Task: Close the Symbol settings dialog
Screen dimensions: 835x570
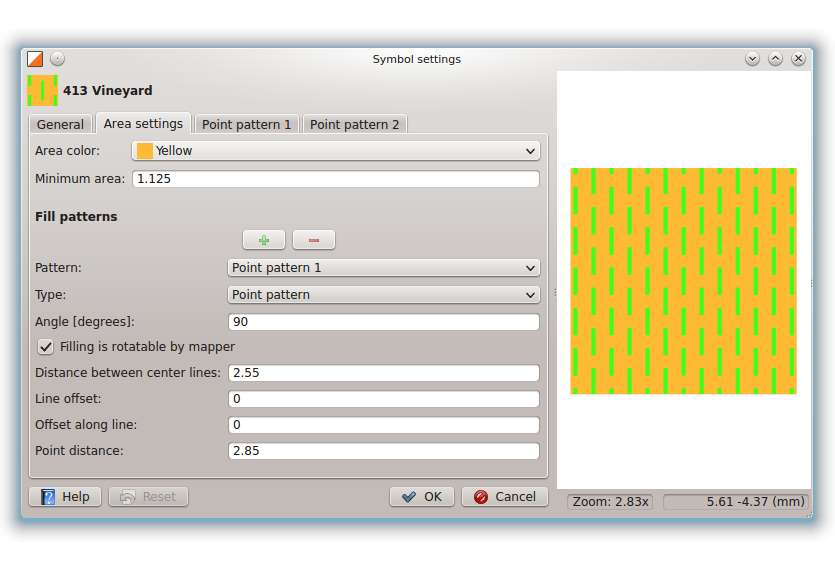Action: coord(798,59)
